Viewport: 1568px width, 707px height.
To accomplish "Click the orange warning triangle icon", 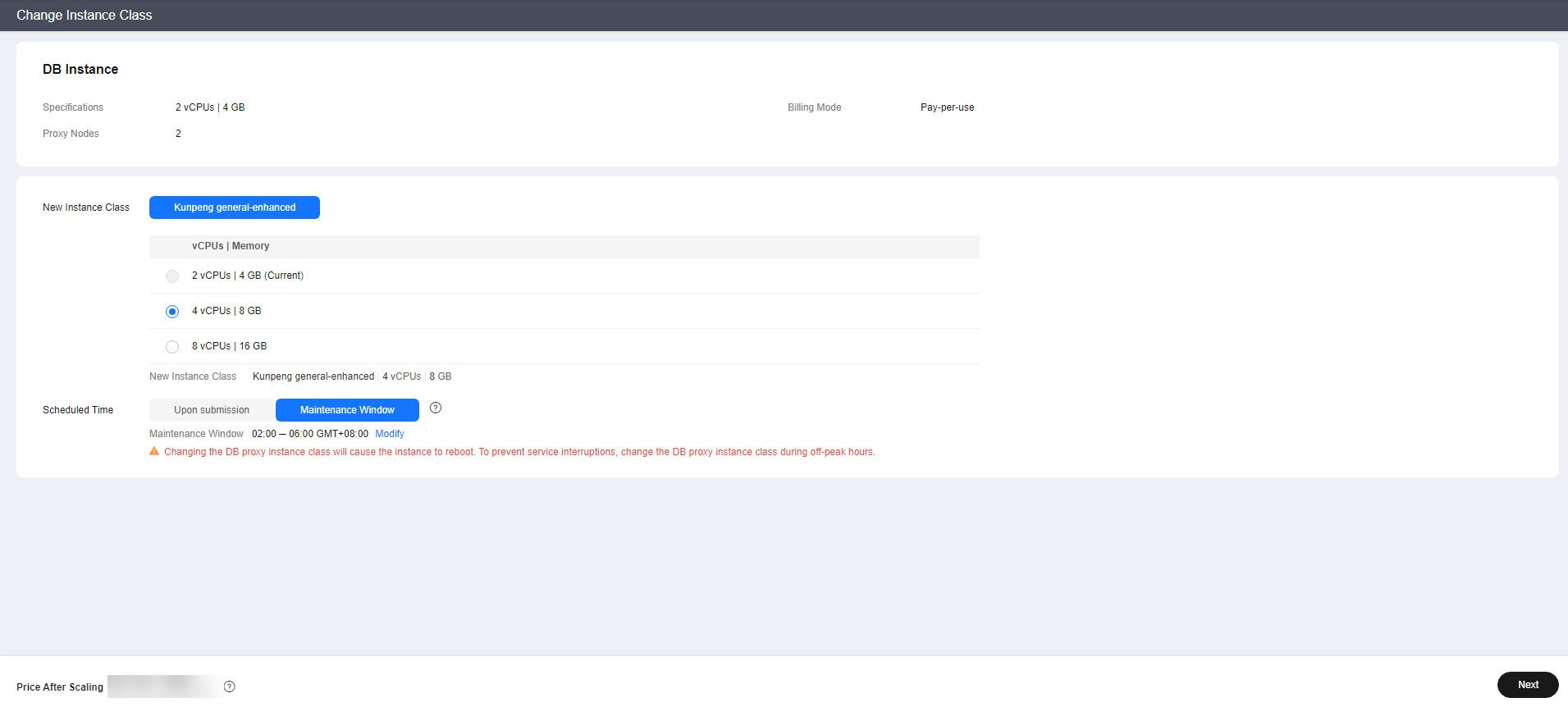I will tap(154, 451).
